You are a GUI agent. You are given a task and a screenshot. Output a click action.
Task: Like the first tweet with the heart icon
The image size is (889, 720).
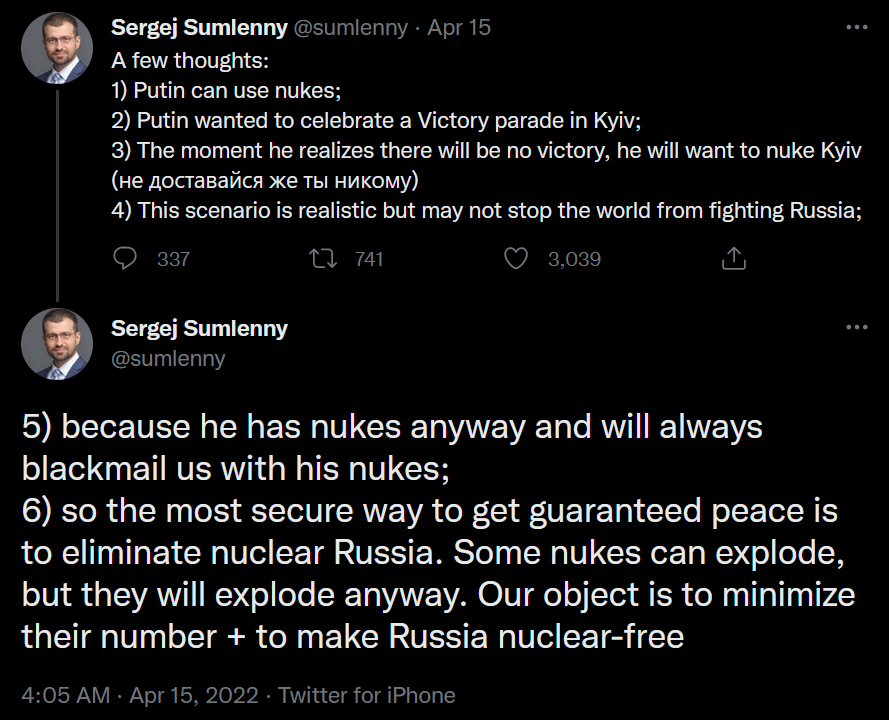[x=515, y=259]
